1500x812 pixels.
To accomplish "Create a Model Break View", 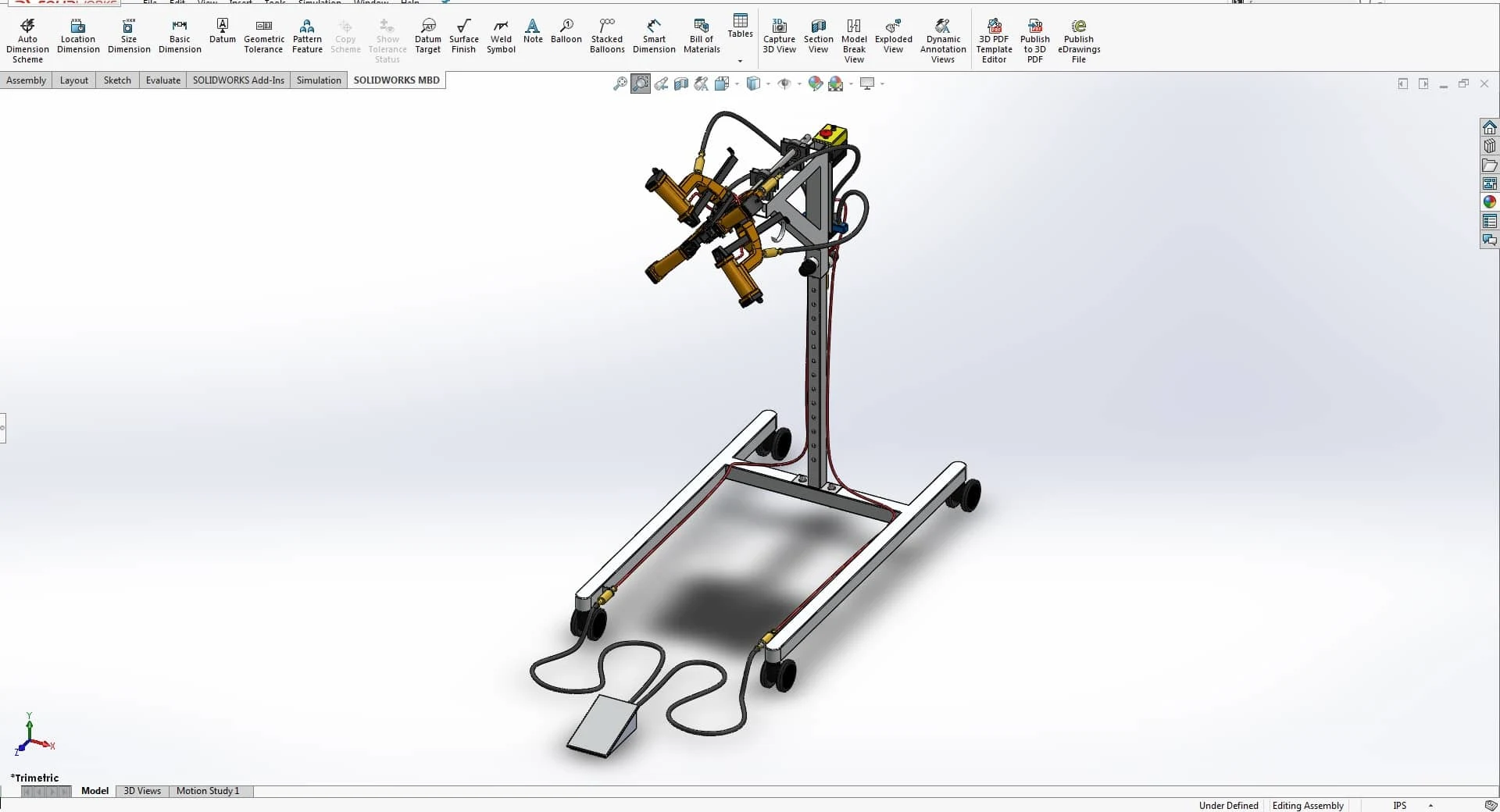I will 854,41.
